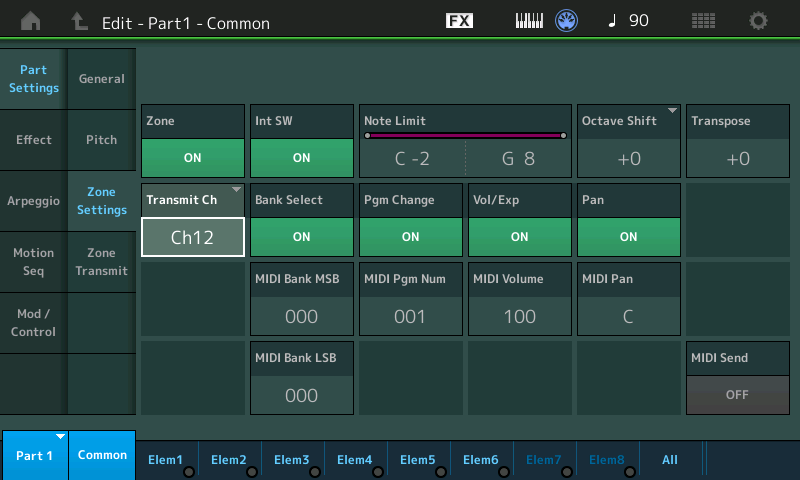
Task: Switch to the Zone Transmit tab
Action: click(x=101, y=262)
